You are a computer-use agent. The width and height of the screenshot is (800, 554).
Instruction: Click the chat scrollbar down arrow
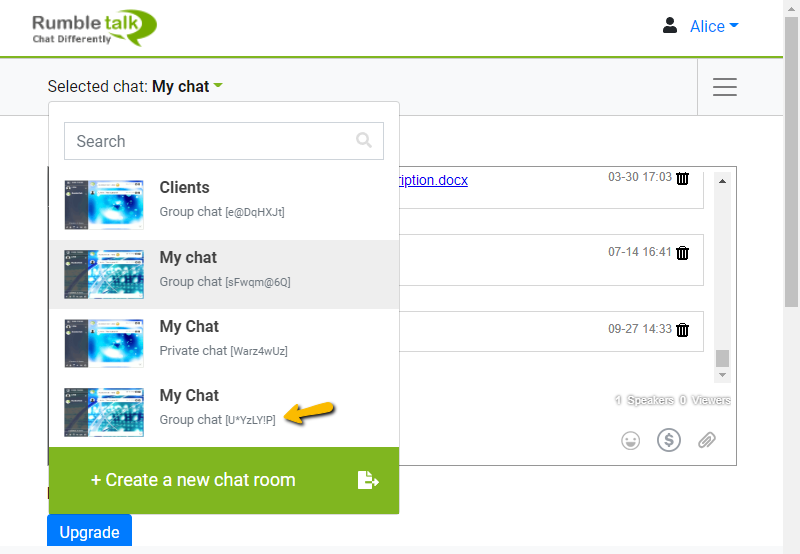coord(723,375)
